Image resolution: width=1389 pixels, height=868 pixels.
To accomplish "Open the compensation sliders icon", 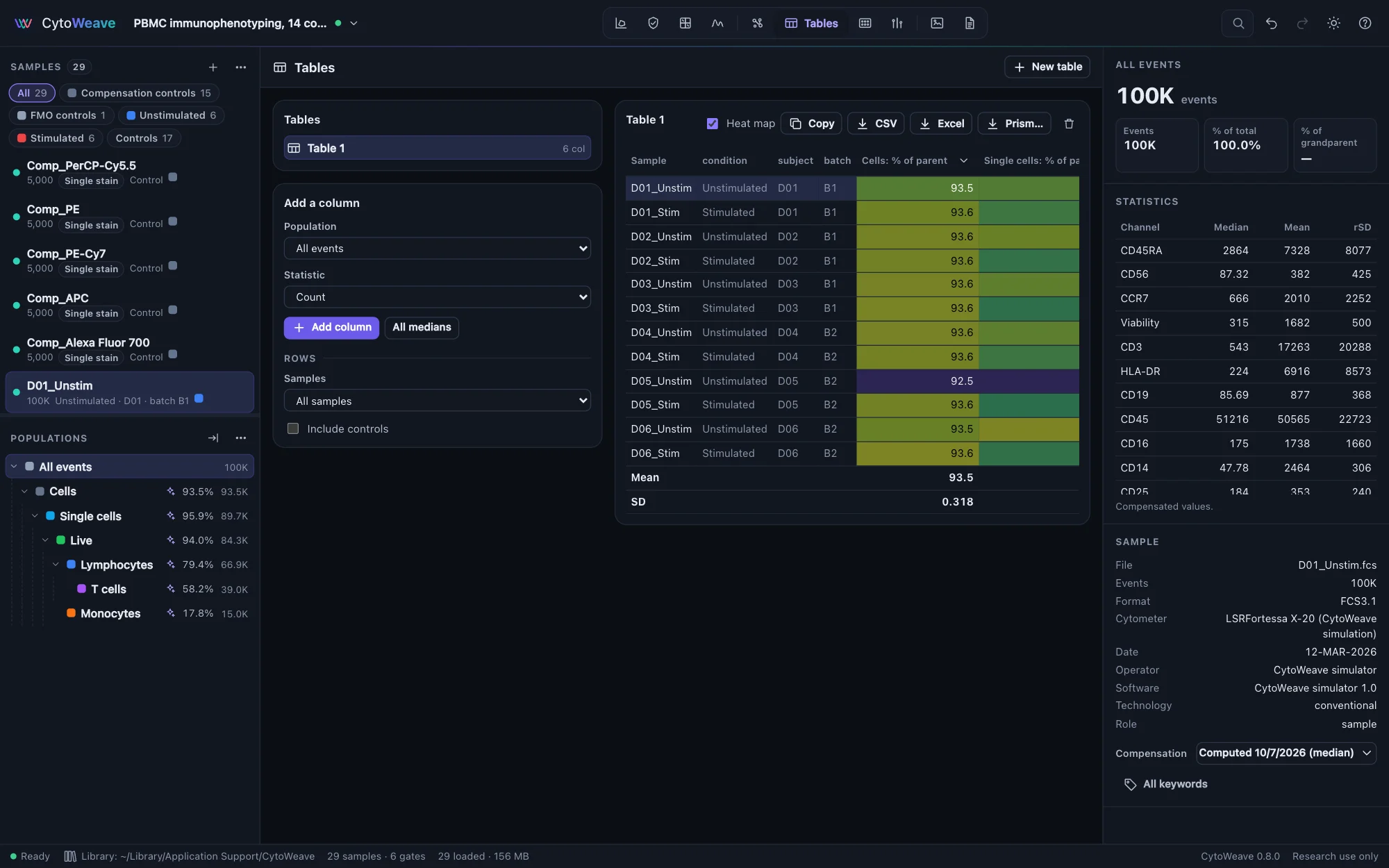I will click(x=897, y=23).
